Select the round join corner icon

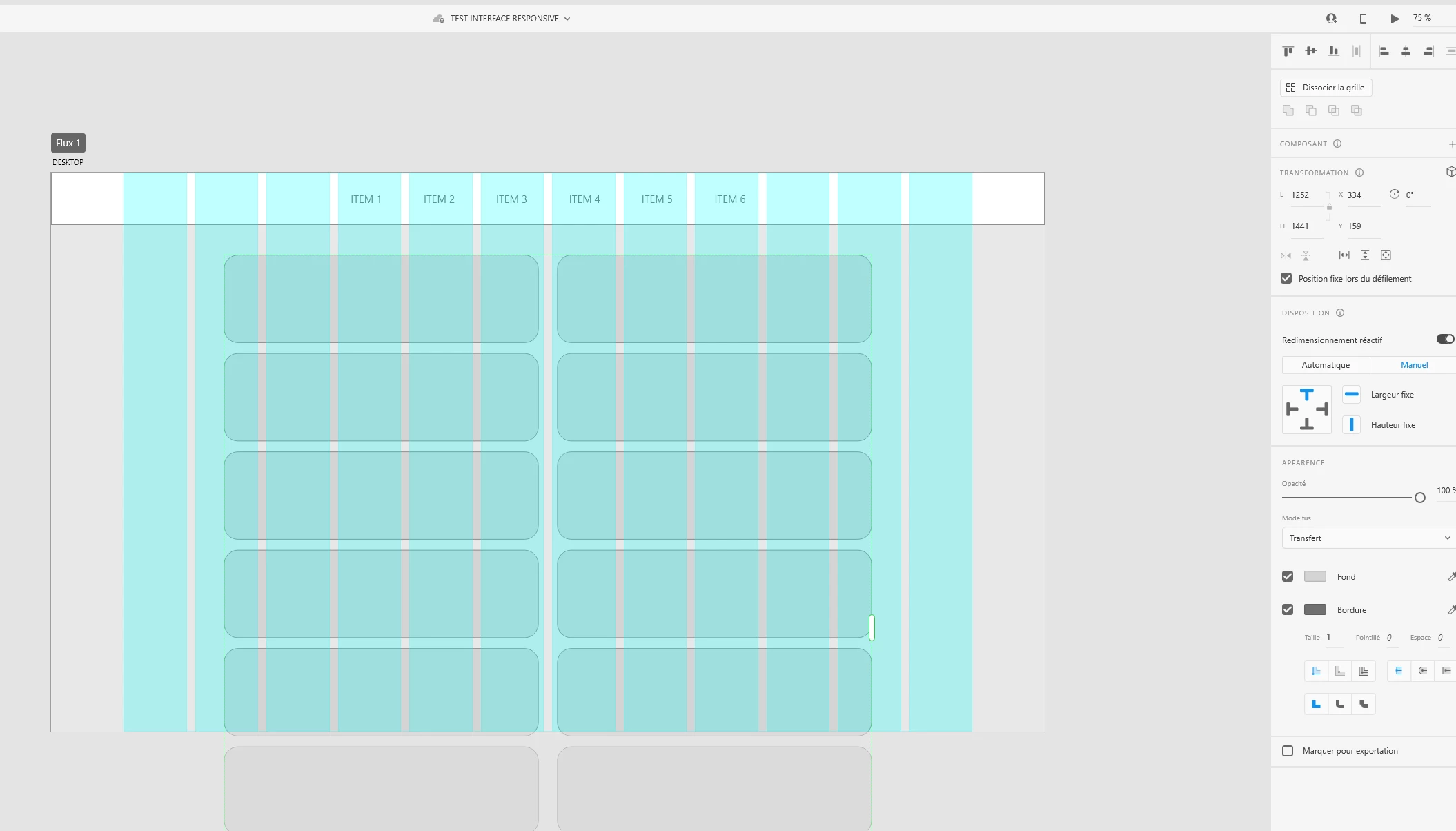(1339, 704)
